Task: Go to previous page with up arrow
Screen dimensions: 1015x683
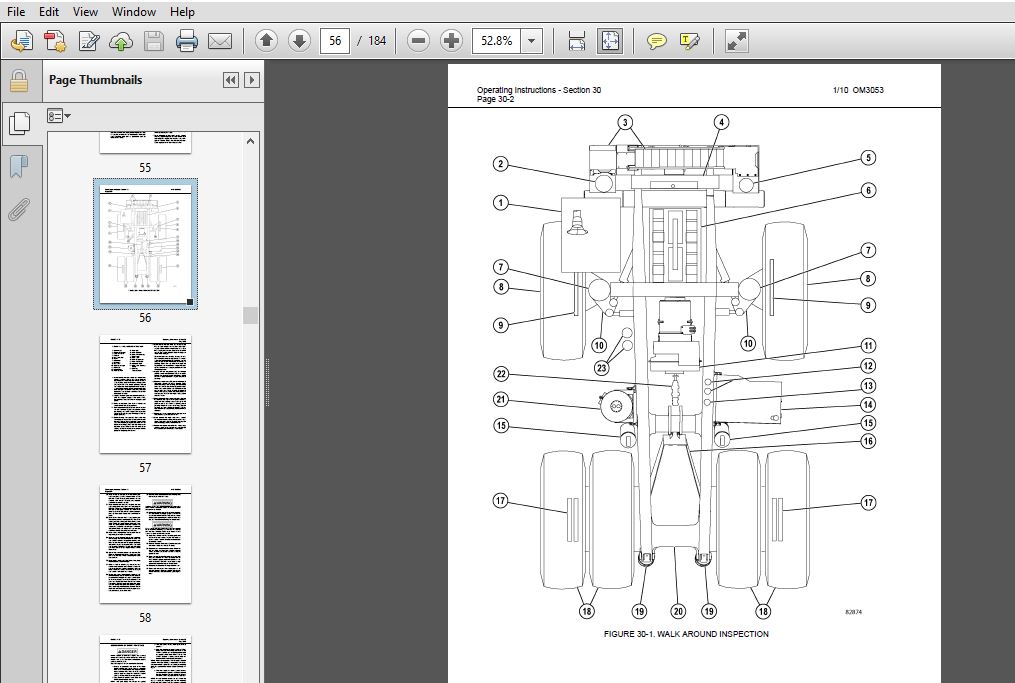Action: point(266,41)
